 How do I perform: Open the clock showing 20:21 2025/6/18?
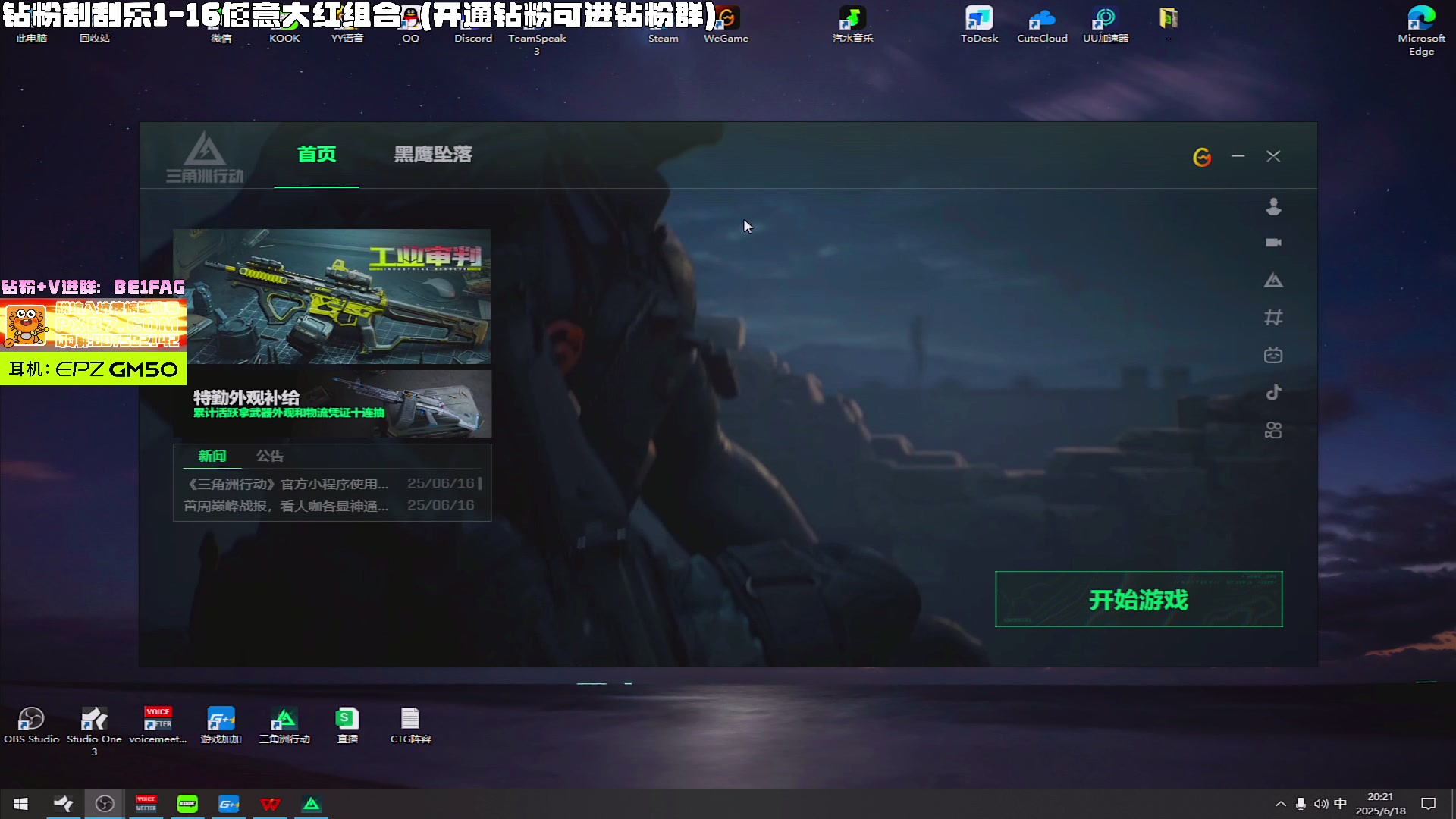click(1380, 804)
